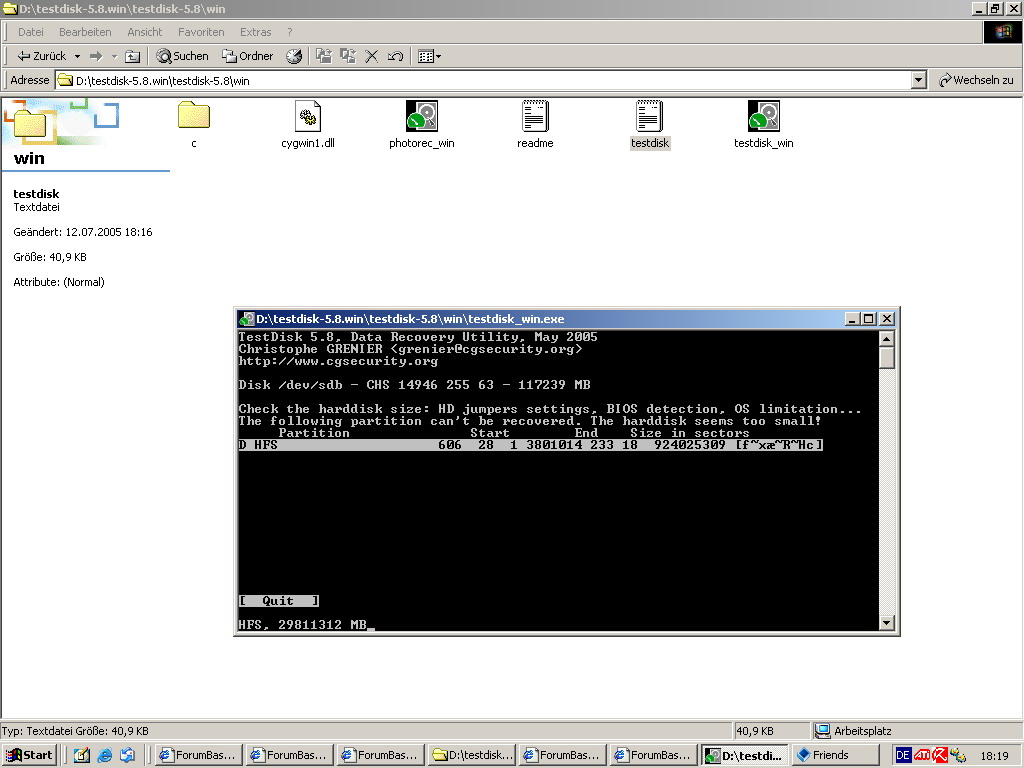Switch to the D:\testdisk... Explorer taskbar button
The width and height of the screenshot is (1024, 768).
pyautogui.click(x=473, y=756)
